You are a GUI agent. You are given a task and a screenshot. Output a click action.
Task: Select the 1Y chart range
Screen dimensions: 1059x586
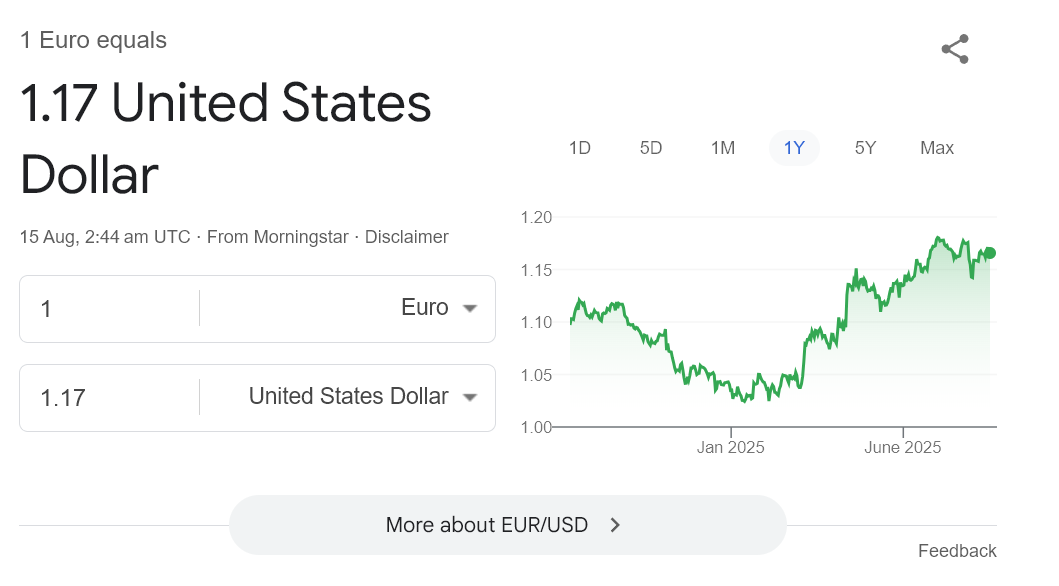[794, 148]
